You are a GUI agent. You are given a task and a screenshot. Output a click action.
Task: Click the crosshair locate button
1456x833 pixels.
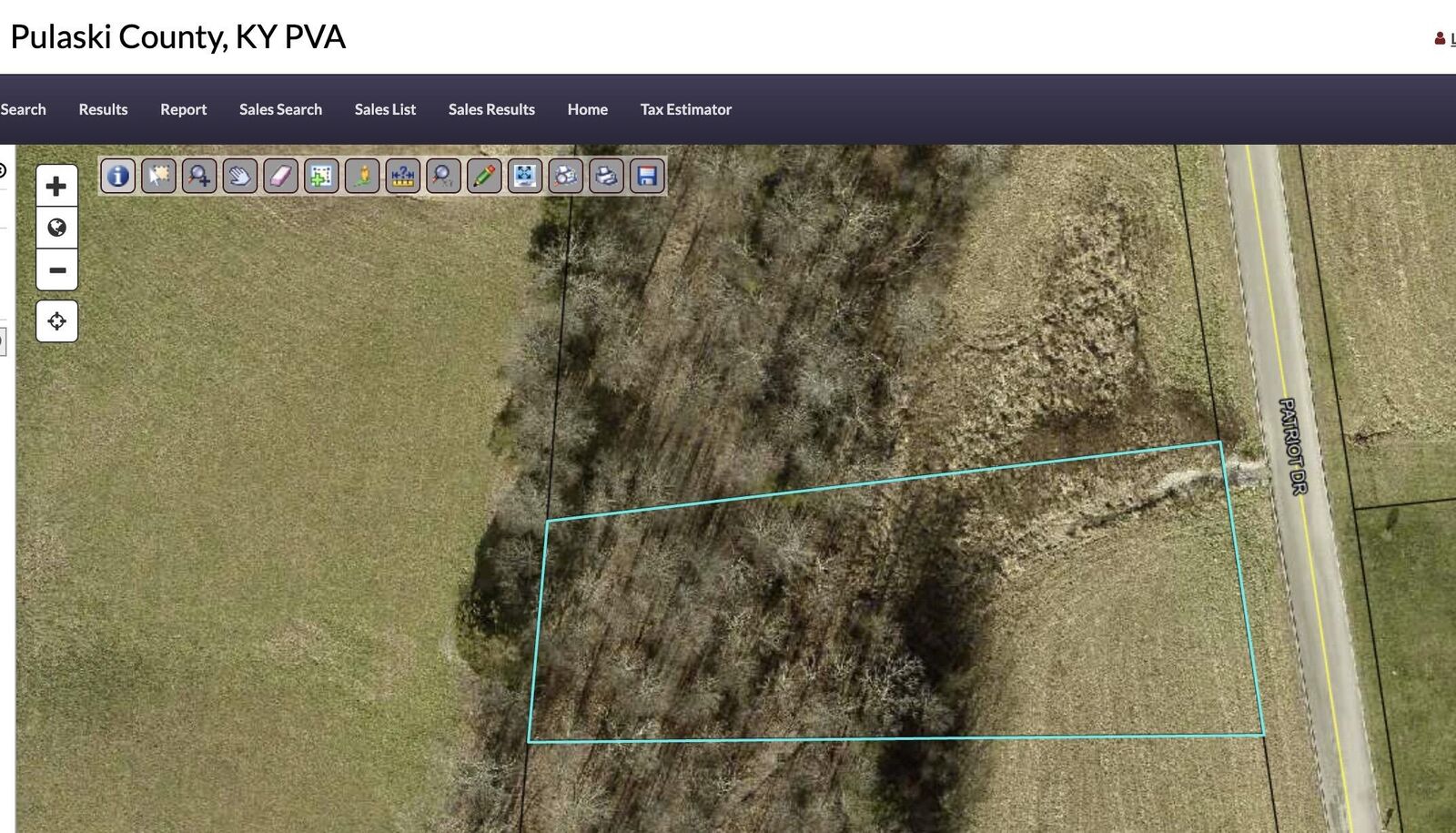pos(56,321)
